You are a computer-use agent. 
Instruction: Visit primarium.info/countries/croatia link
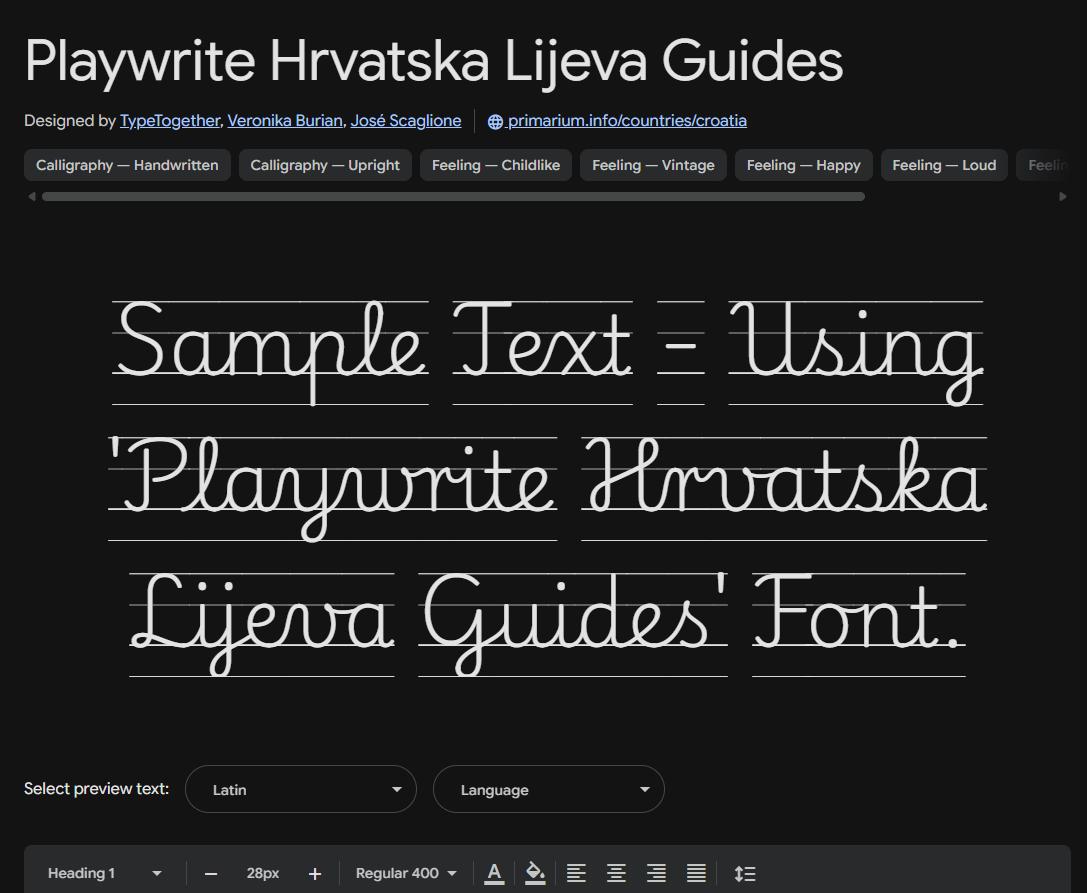coord(627,121)
